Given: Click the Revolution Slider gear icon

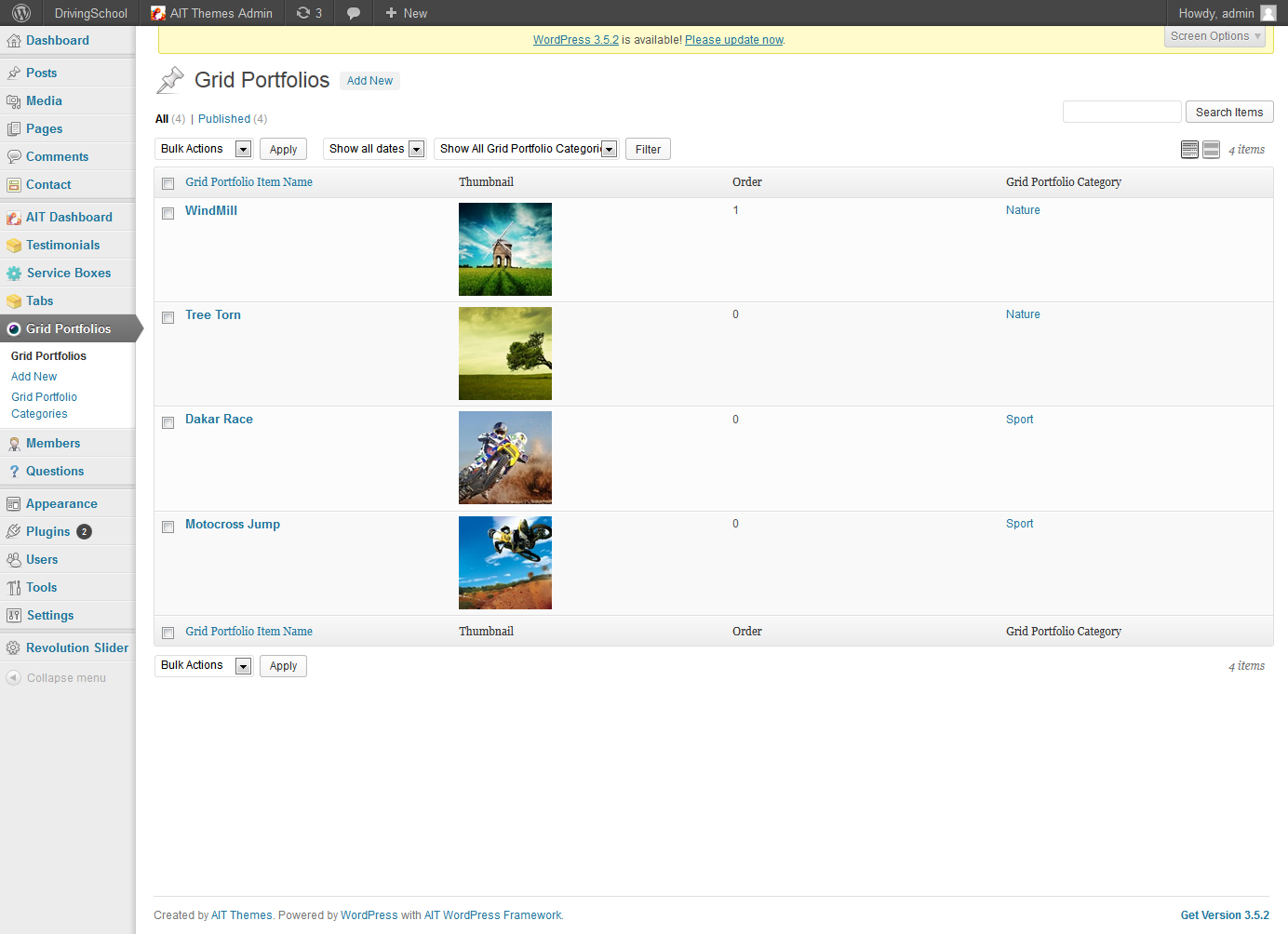Looking at the screenshot, I should coord(13,648).
